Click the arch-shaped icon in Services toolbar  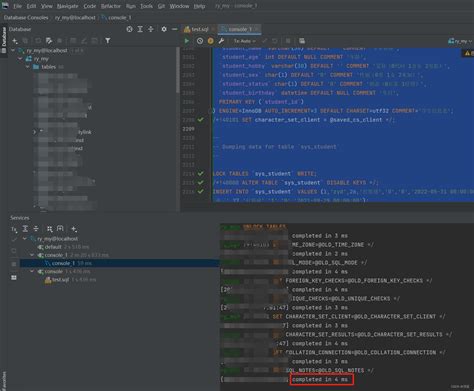click(60, 229)
